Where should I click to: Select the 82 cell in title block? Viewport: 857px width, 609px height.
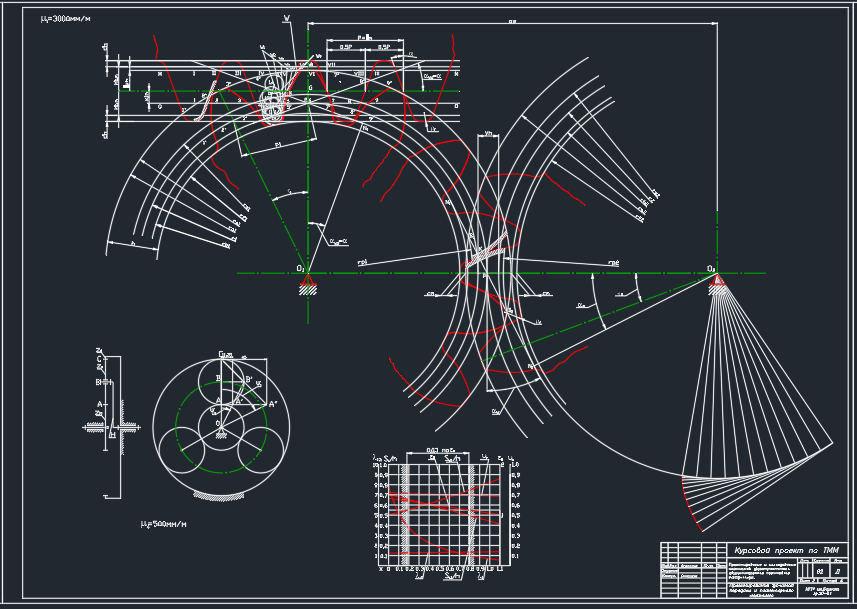tap(820, 571)
